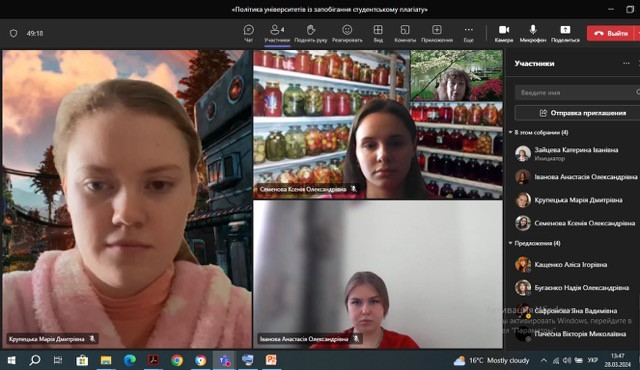640x370 pixels.
Task: Open PowerPoint from taskbar
Action: pyautogui.click(x=271, y=360)
